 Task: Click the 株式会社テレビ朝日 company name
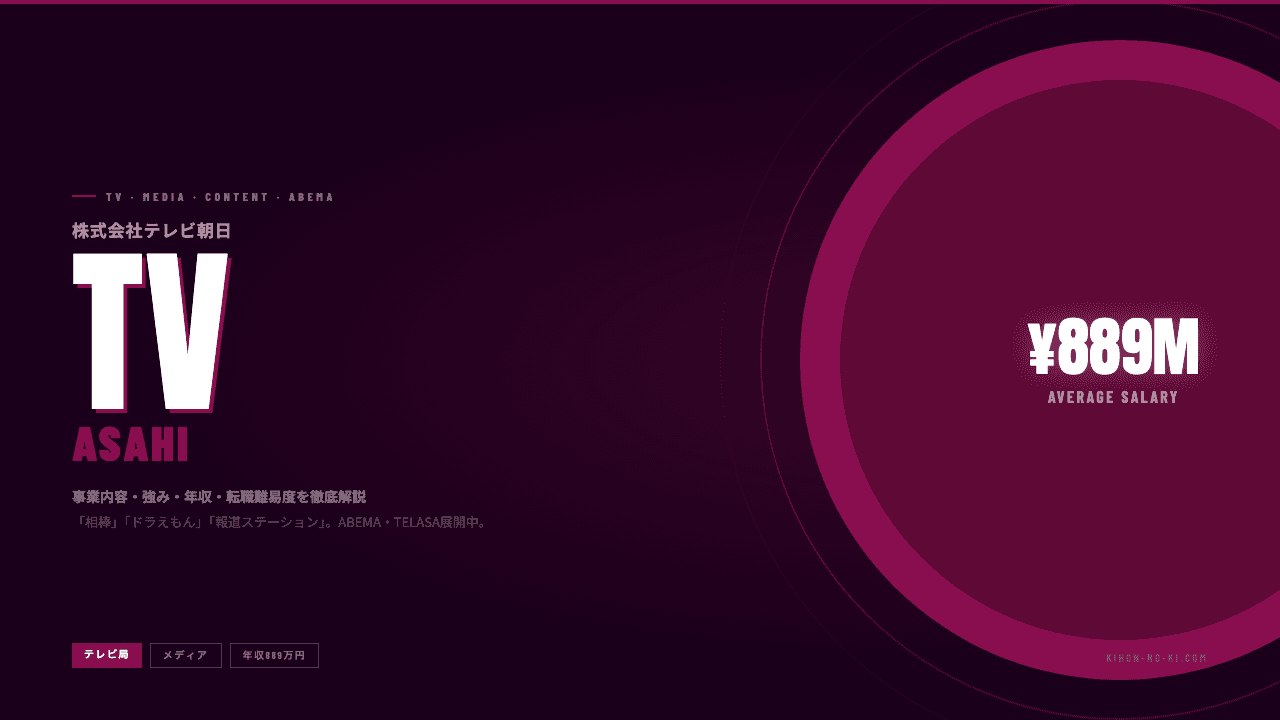pyautogui.click(x=152, y=230)
